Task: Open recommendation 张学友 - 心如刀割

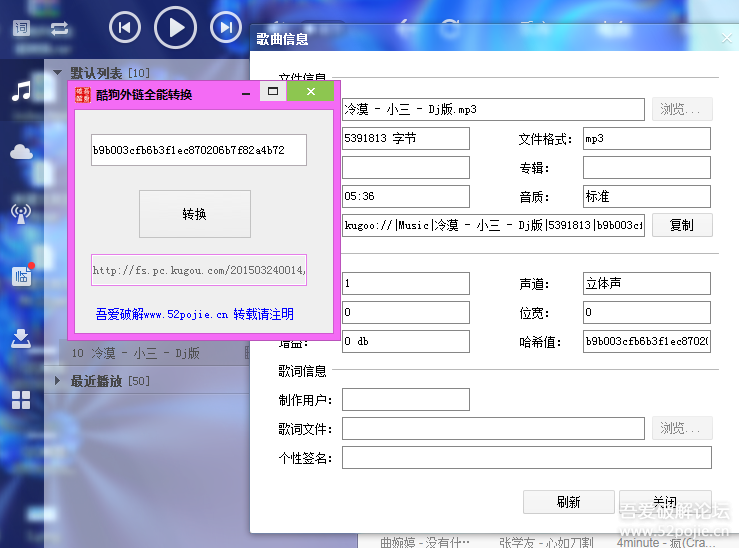Action: click(x=546, y=542)
